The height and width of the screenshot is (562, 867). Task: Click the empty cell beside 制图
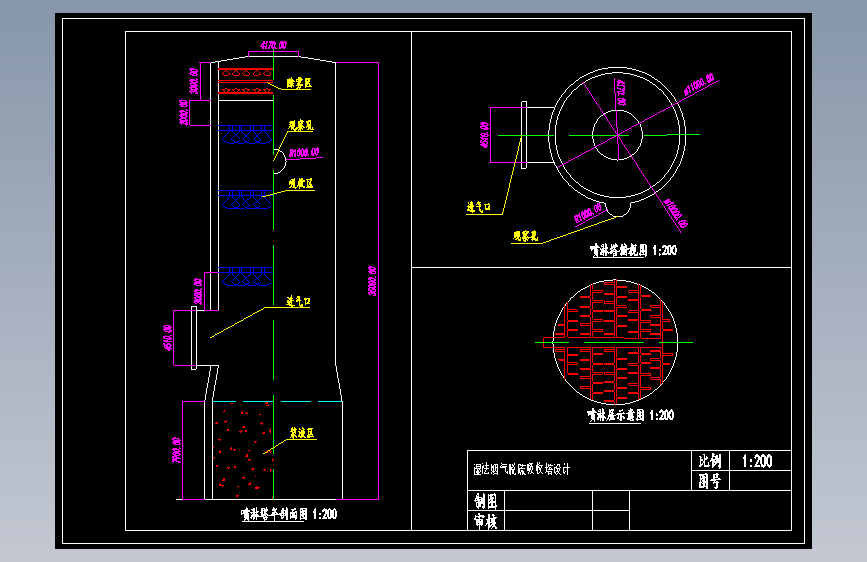tap(548, 501)
